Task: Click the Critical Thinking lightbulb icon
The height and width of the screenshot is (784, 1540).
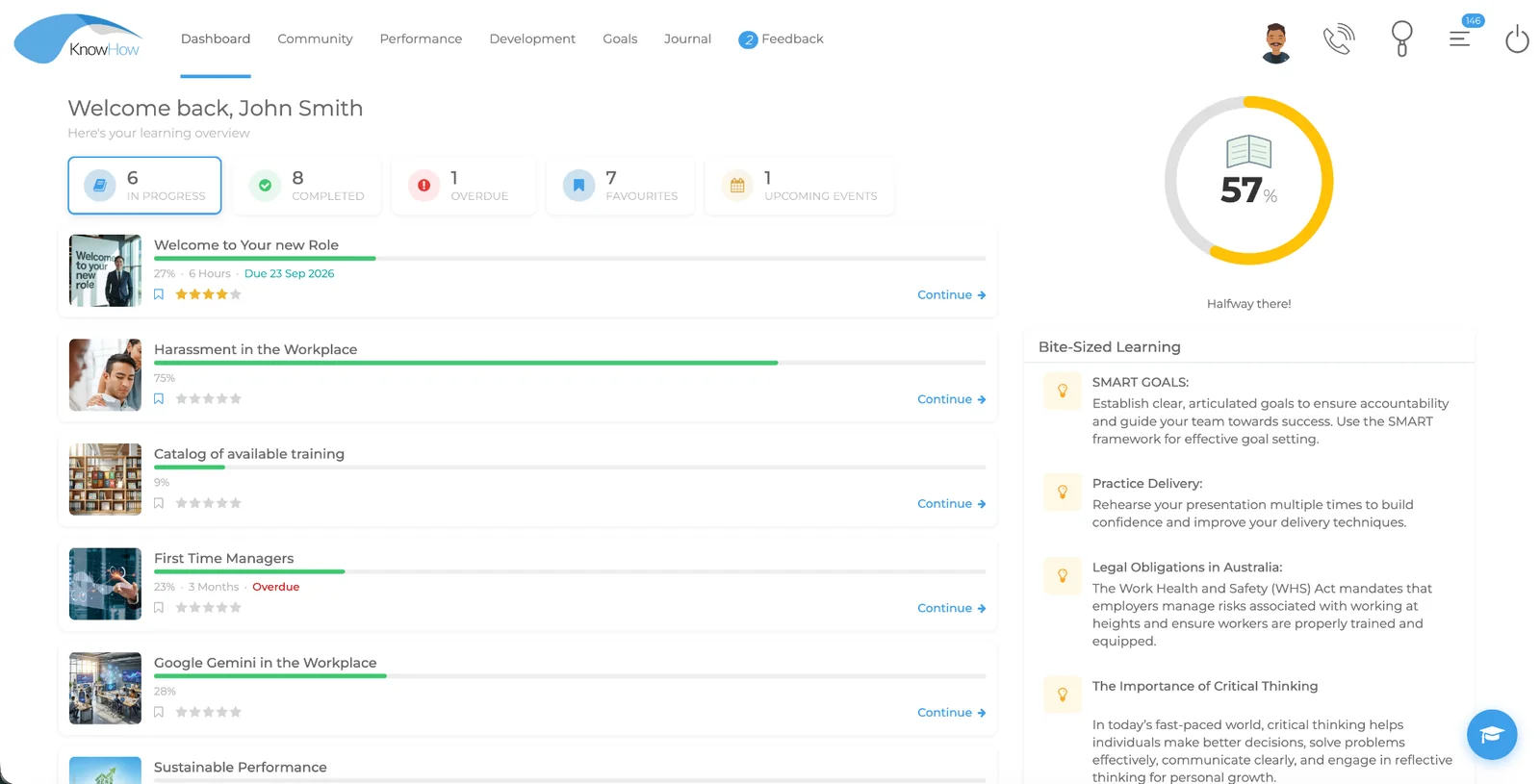Action: pyautogui.click(x=1063, y=695)
